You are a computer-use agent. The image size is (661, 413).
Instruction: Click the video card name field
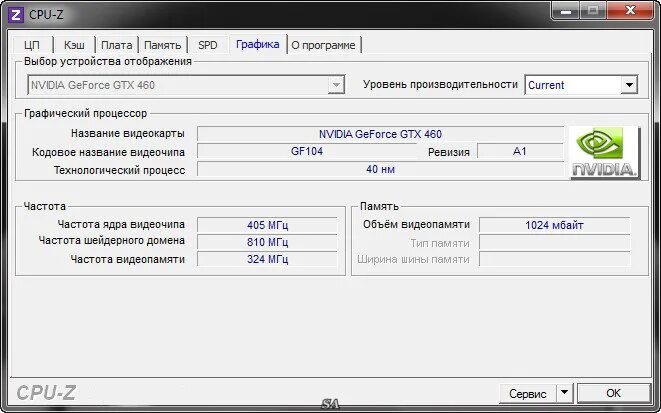point(380,134)
